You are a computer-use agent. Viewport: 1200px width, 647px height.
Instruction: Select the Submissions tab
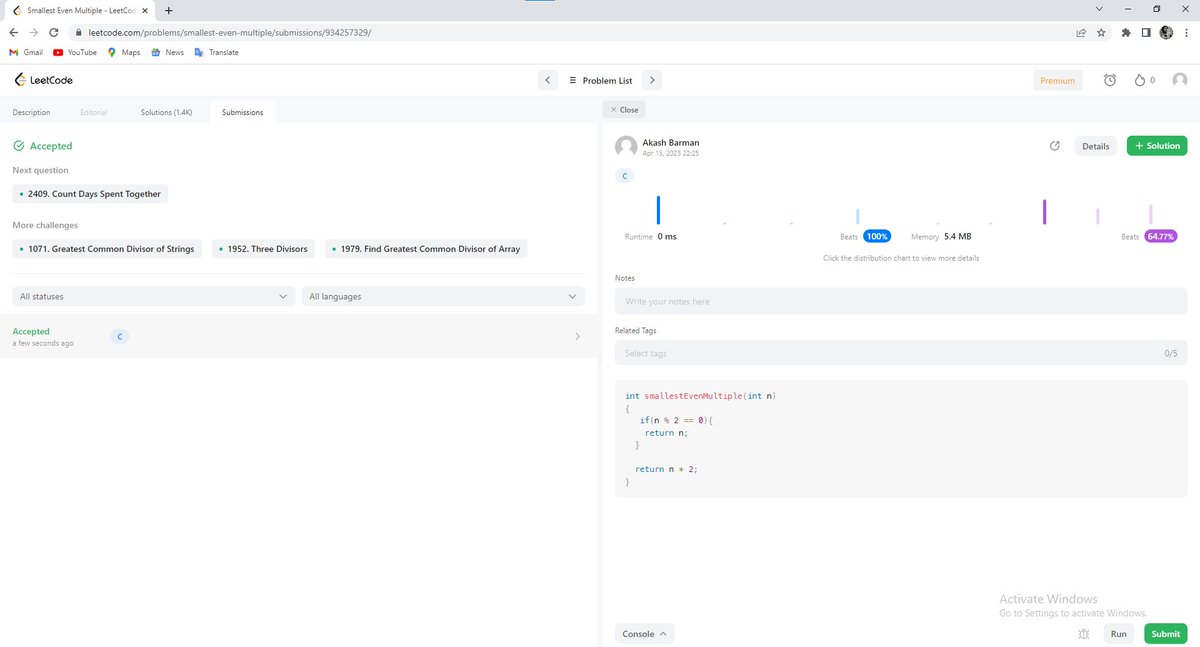[x=243, y=112]
